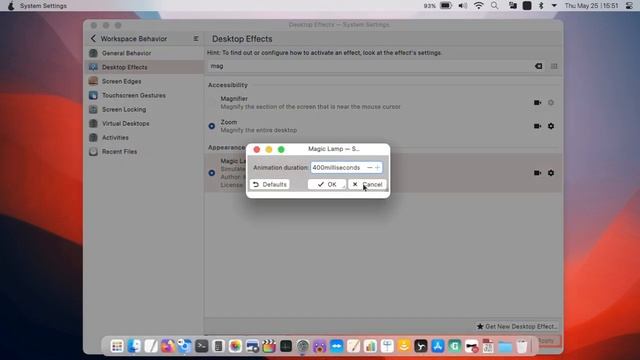Open the sidebar hamburger menu
640x360 pixels.
196,38
